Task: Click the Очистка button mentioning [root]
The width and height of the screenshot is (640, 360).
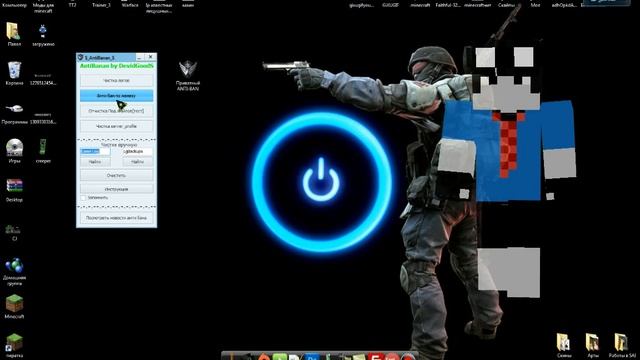Action: click(x=116, y=111)
